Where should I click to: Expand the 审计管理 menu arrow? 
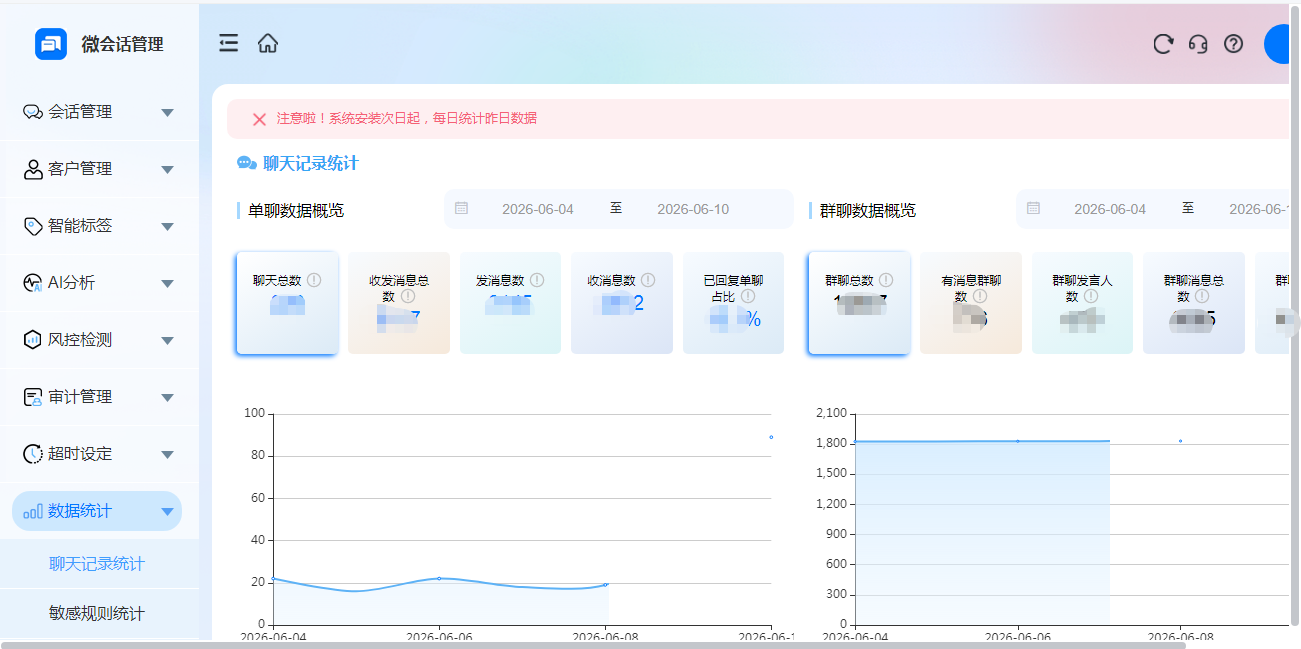coord(168,398)
